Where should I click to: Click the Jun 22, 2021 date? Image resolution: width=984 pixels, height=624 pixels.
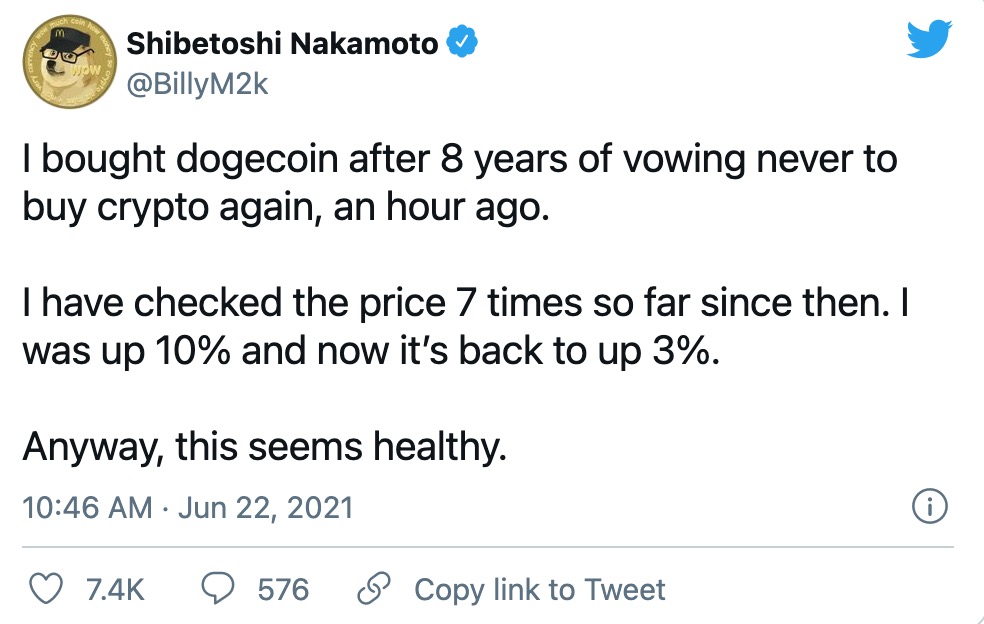tap(265, 507)
